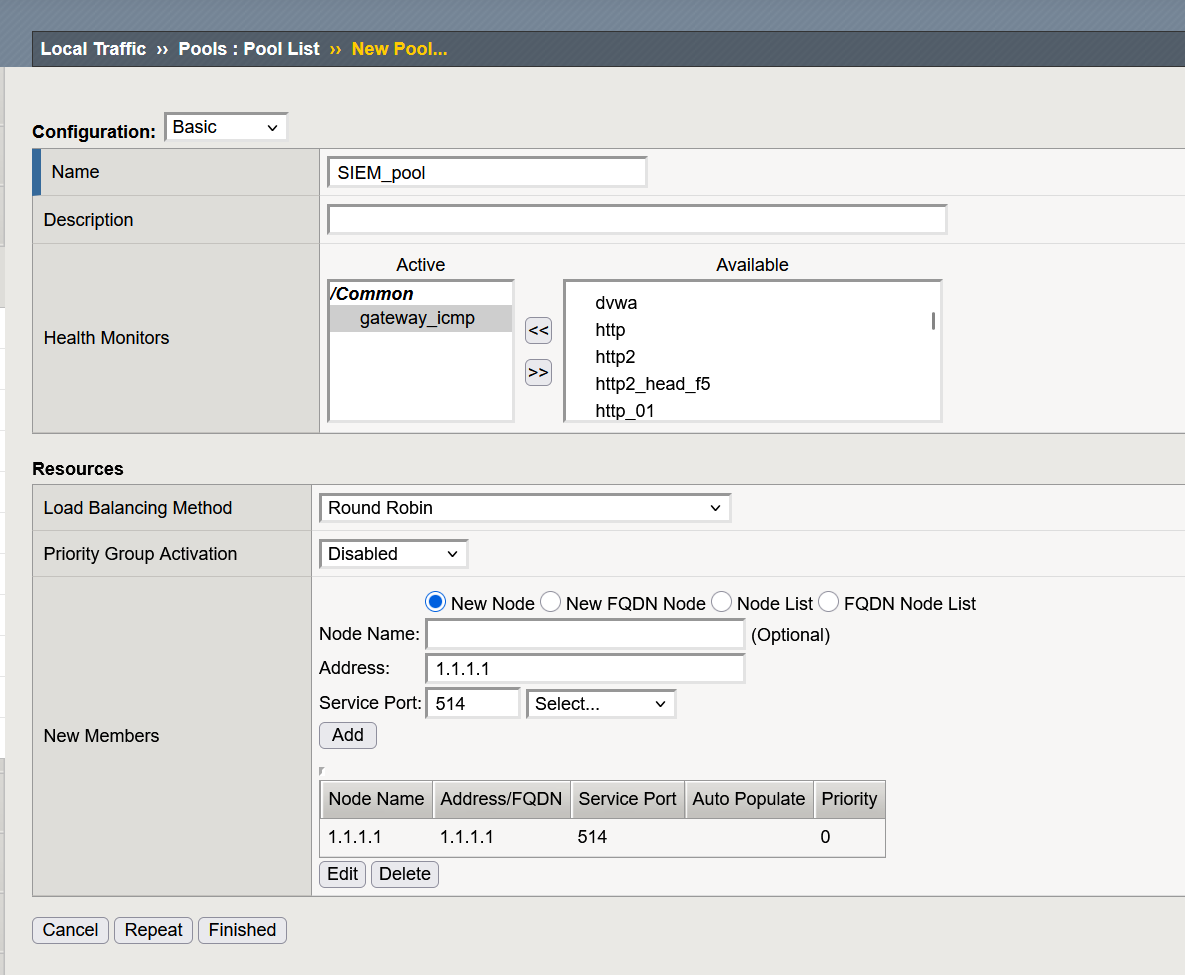Click the Available monitors list scrollbar

point(933,321)
